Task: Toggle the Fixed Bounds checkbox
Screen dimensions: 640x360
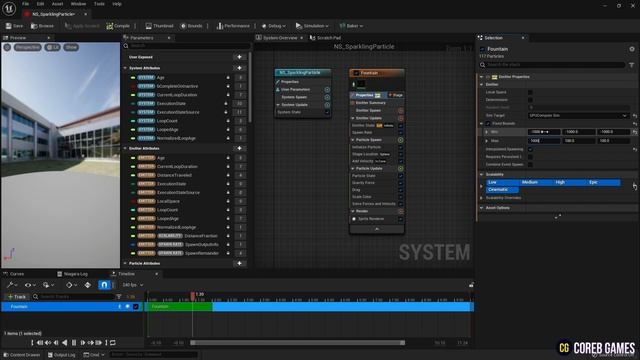Action: pos(488,123)
